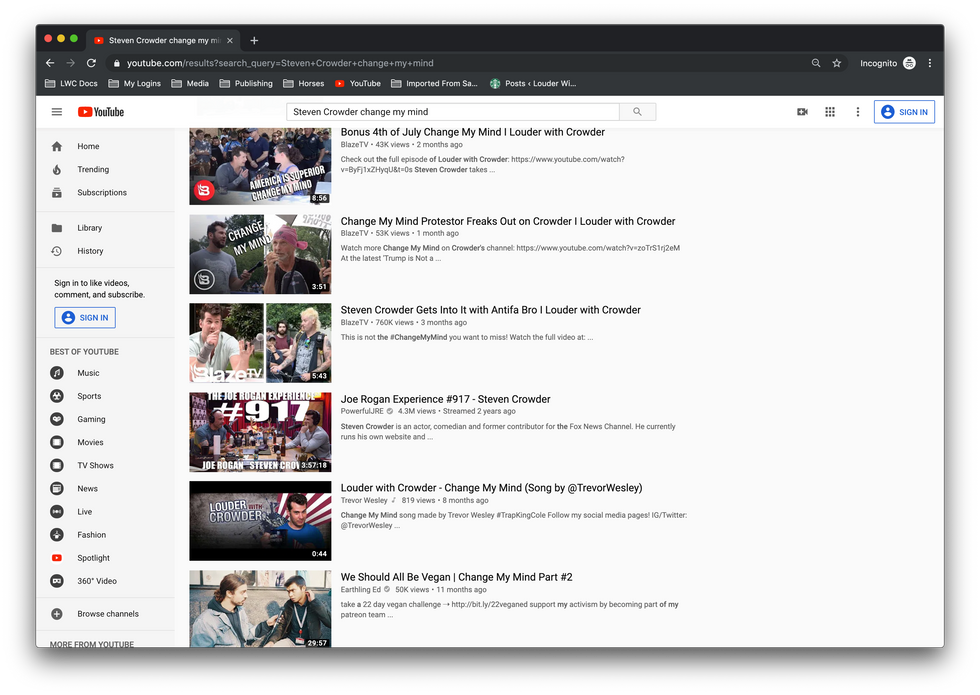
Task: Open title Bonus 4th of July Change My Mind
Action: tap(472, 132)
